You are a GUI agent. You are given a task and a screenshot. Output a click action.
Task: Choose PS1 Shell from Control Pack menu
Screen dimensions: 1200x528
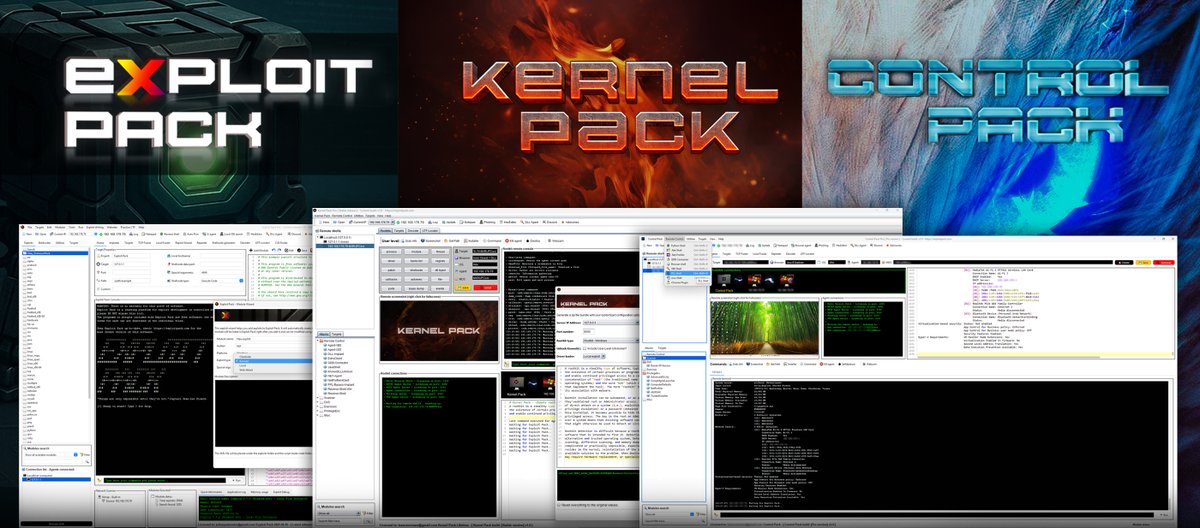[687, 273]
